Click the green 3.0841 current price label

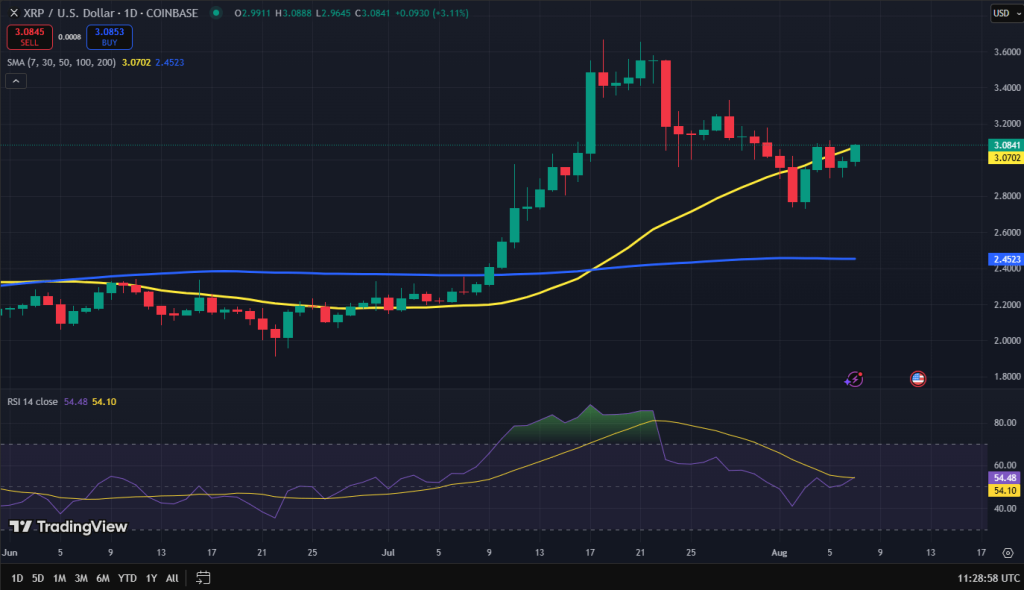pyautogui.click(x=1006, y=145)
